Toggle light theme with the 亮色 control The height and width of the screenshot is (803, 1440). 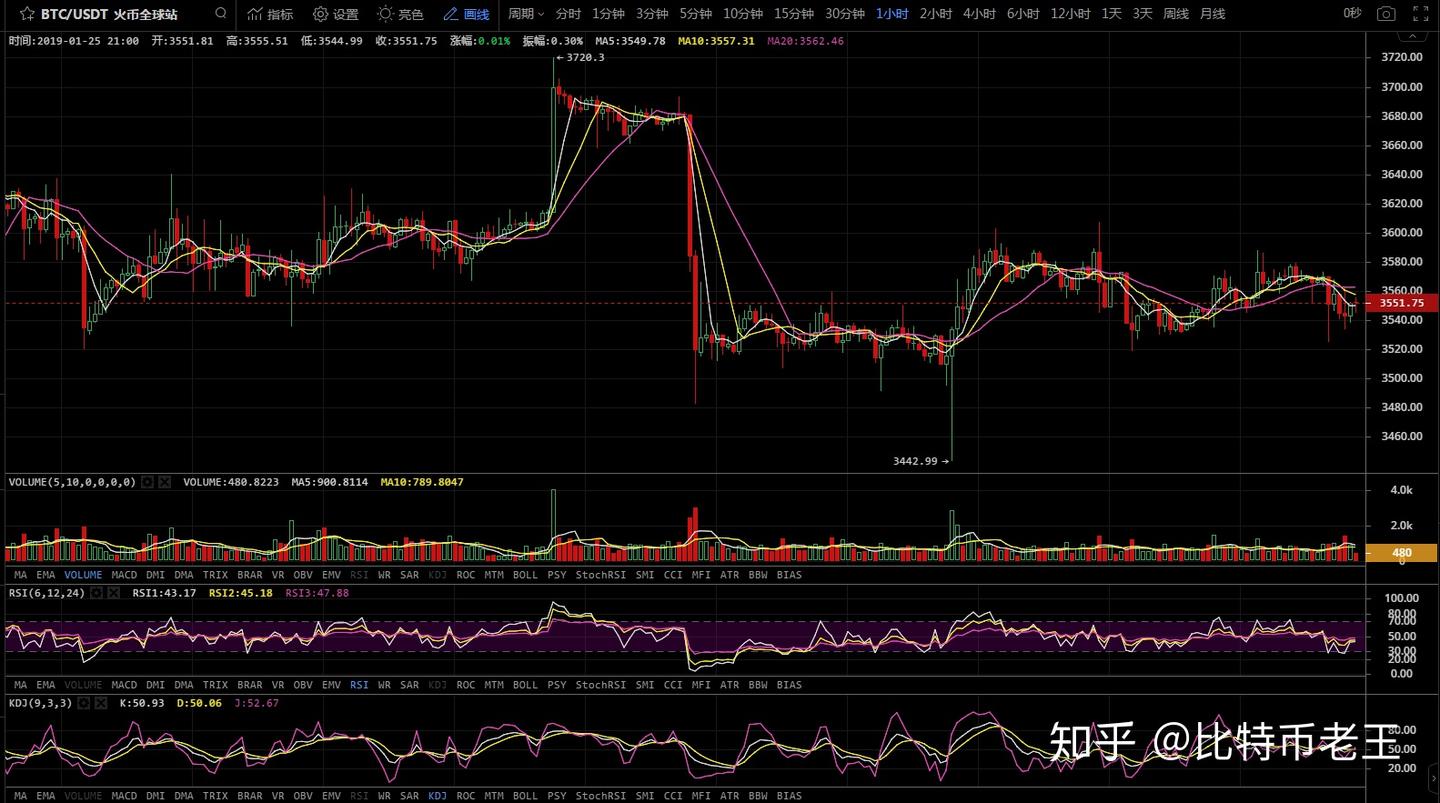pos(400,14)
